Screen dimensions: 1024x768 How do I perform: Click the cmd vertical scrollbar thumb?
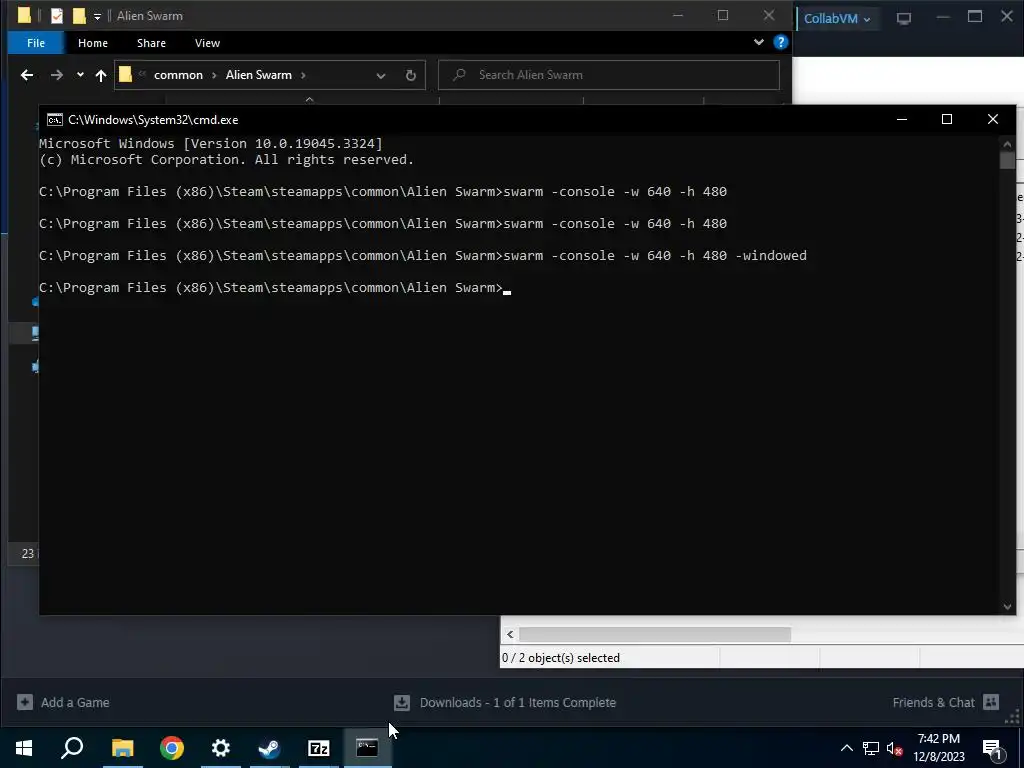1007,160
